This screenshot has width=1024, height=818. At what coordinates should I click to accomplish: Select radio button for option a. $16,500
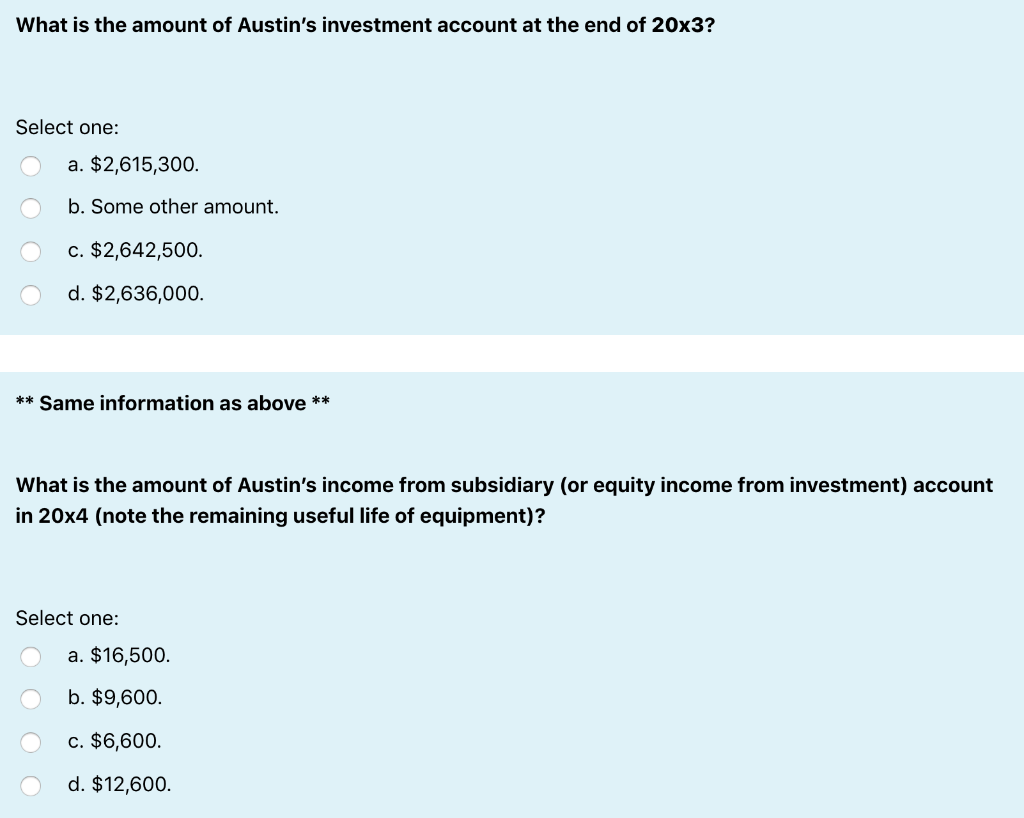click(30, 656)
